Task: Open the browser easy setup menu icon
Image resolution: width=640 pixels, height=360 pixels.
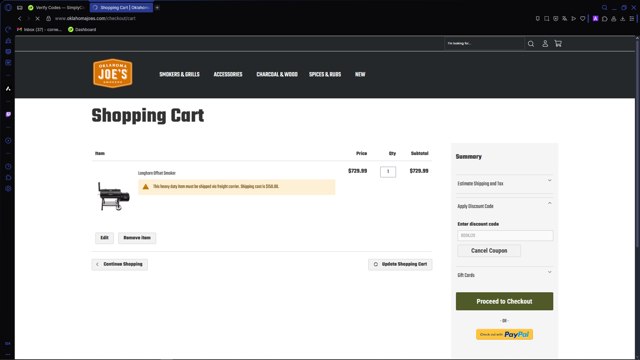Action: click(x=631, y=18)
